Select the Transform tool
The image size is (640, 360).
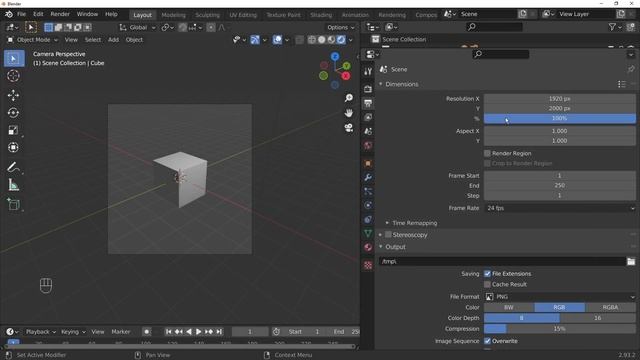click(x=13, y=147)
